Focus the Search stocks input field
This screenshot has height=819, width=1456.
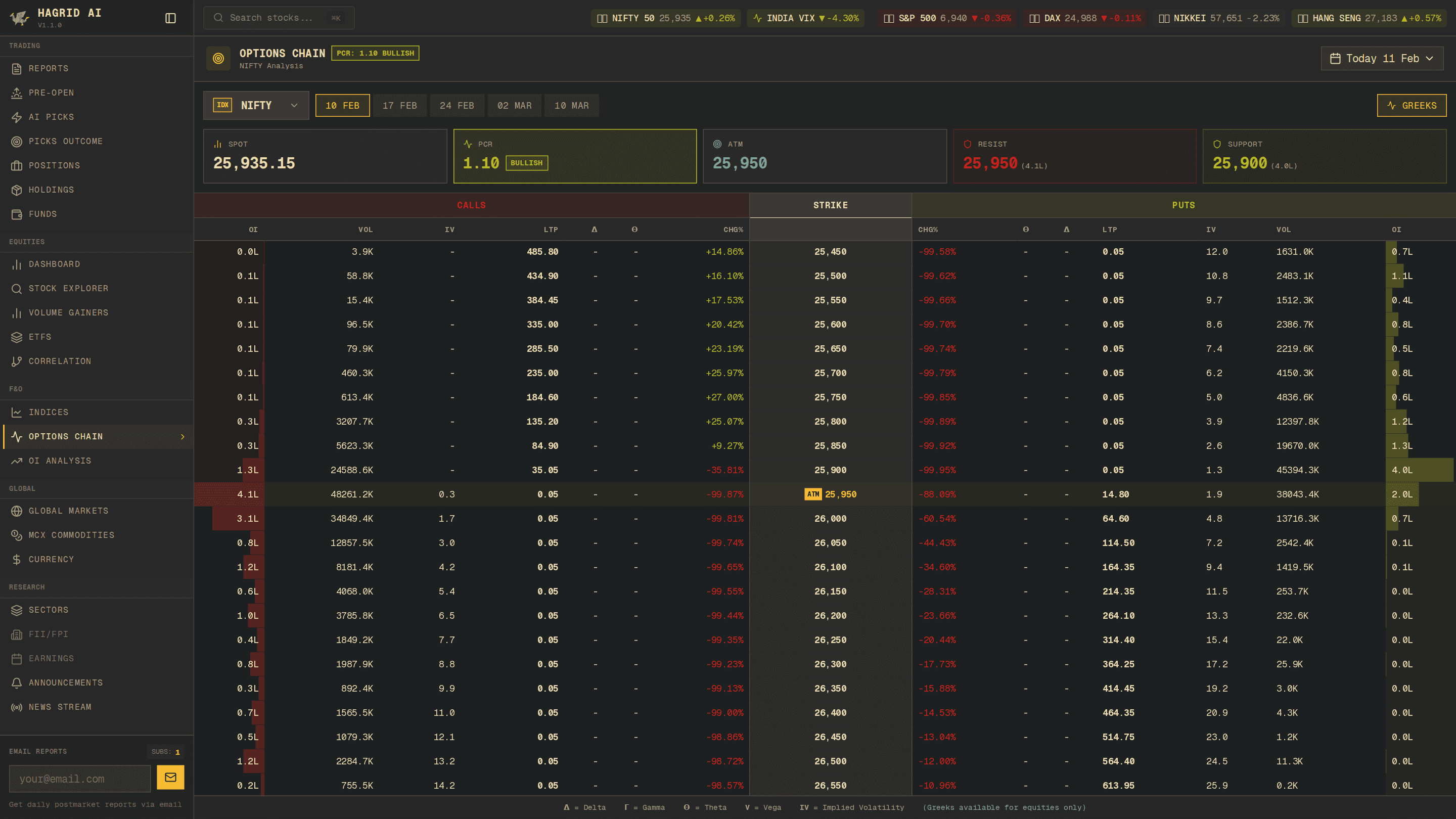271,18
